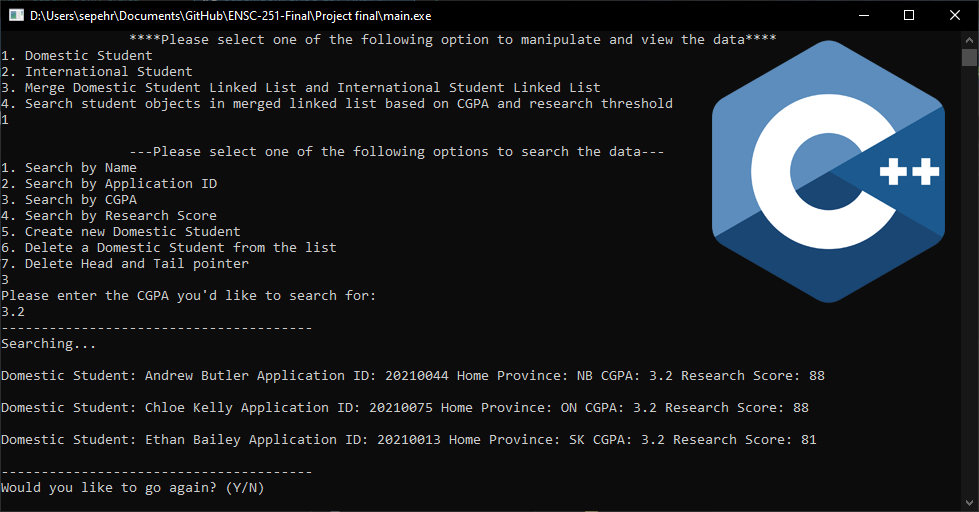Click 'Please enter the CGPA' prompt line
Screen dimensions: 979x512
click(189, 296)
